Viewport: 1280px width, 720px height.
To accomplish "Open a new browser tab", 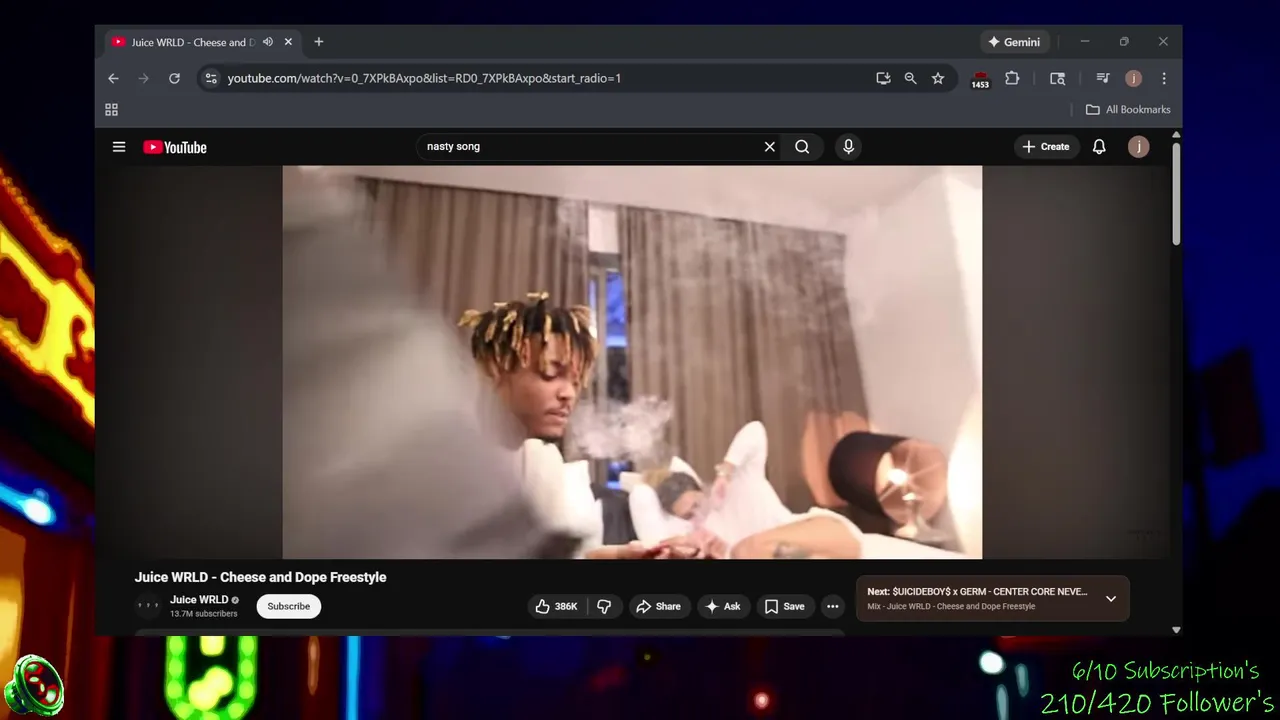I will tap(319, 42).
